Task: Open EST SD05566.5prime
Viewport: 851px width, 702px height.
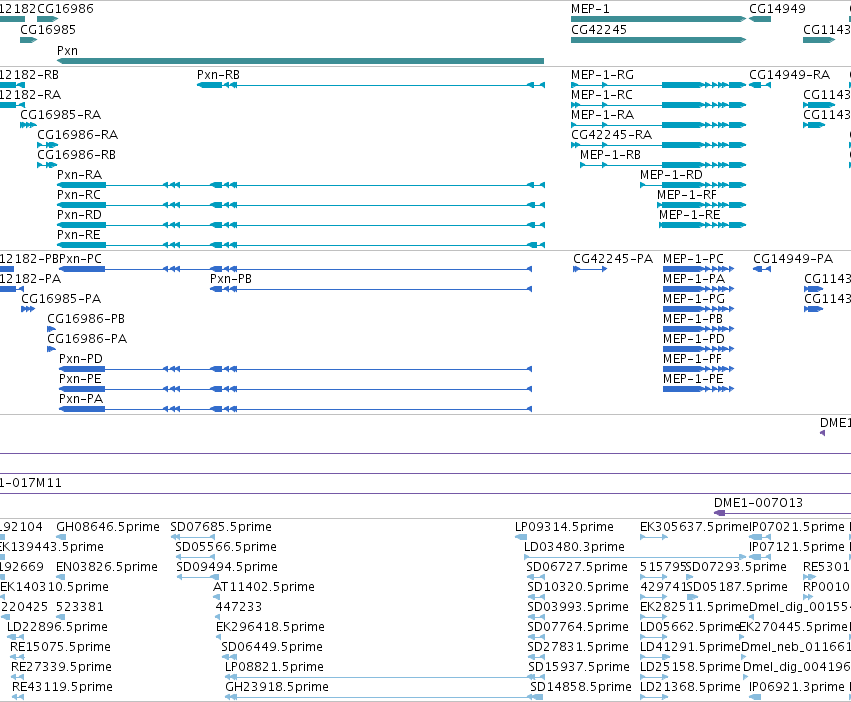Action: [x=226, y=547]
